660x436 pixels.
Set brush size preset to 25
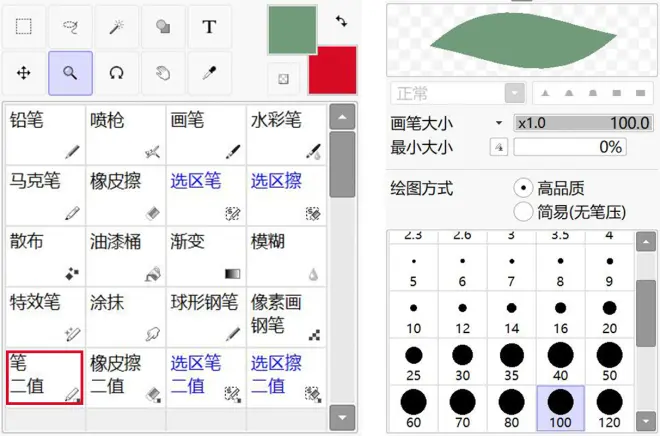[413, 362]
